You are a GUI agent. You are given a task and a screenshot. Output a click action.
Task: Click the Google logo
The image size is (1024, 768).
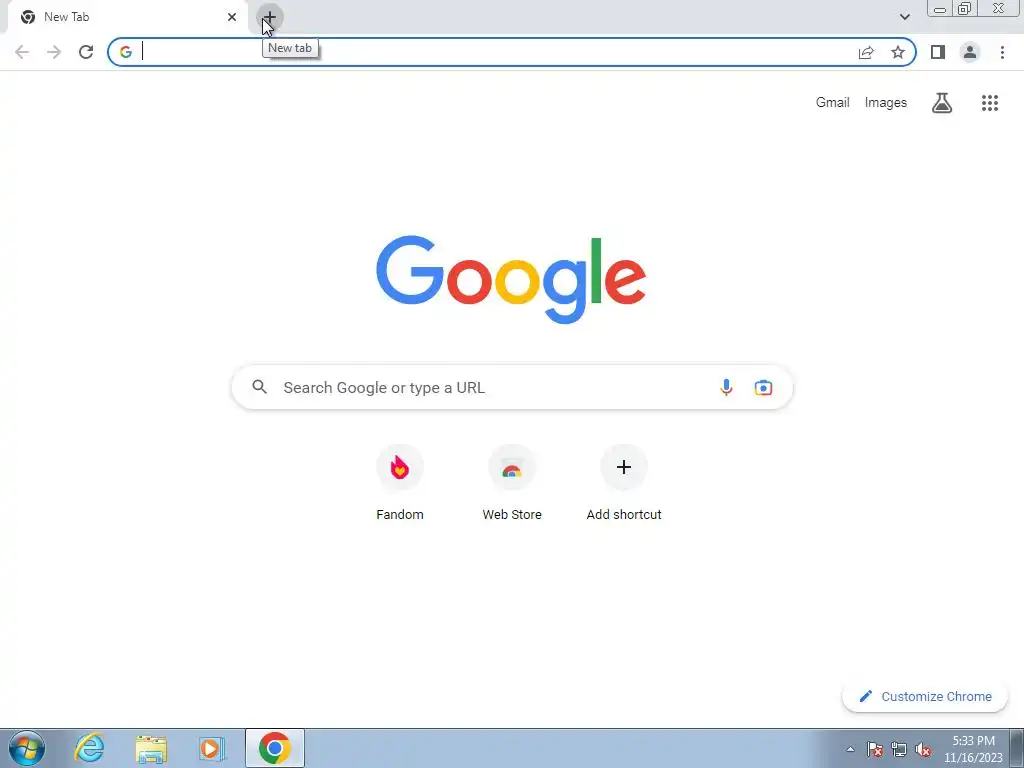coord(511,280)
